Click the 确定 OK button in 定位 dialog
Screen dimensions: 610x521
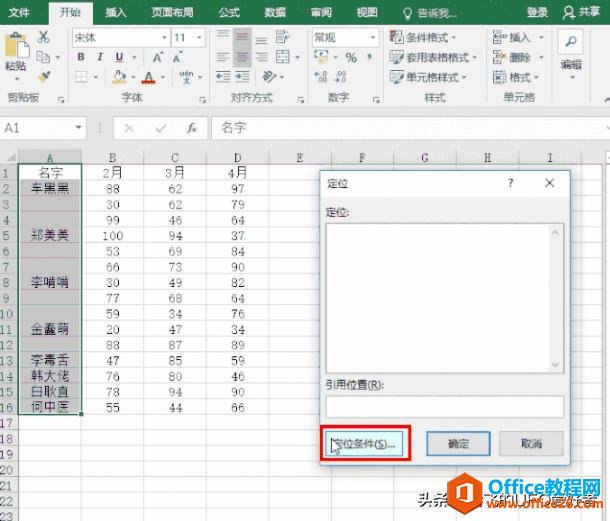[458, 444]
